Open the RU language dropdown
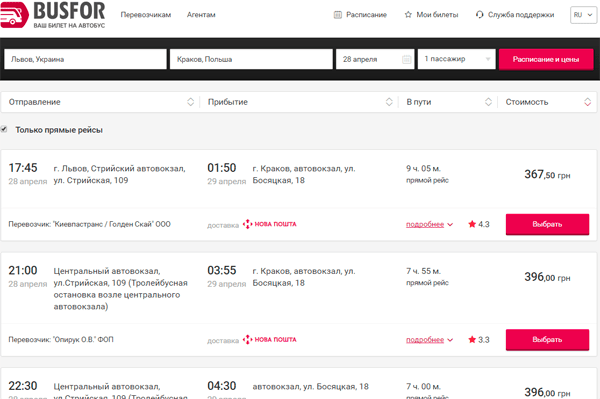The width and height of the screenshot is (600, 399). click(583, 15)
